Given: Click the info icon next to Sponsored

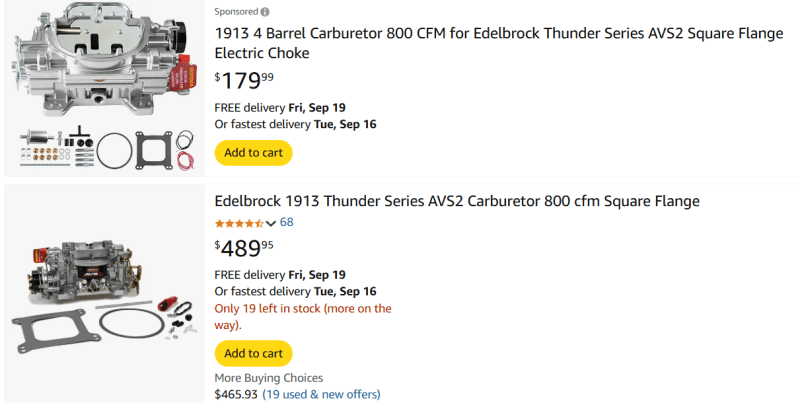Looking at the screenshot, I should pyautogui.click(x=265, y=12).
